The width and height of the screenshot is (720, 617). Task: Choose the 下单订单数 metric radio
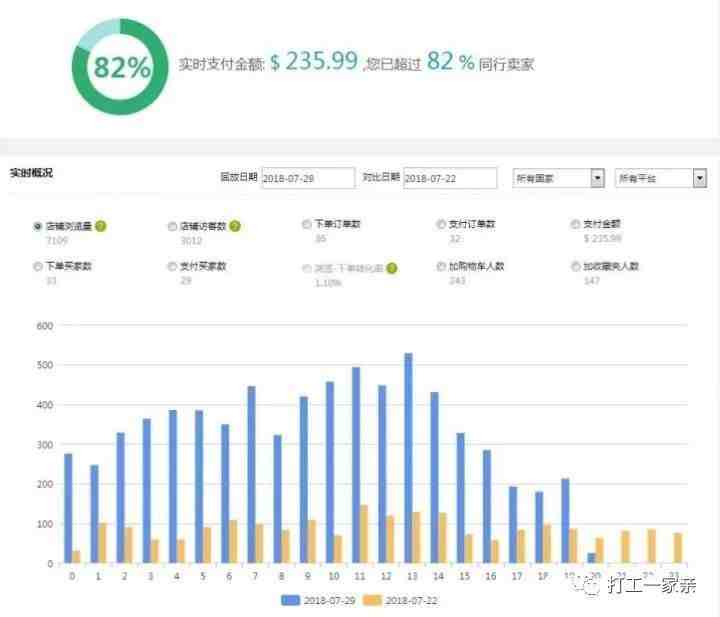pyautogui.click(x=306, y=224)
